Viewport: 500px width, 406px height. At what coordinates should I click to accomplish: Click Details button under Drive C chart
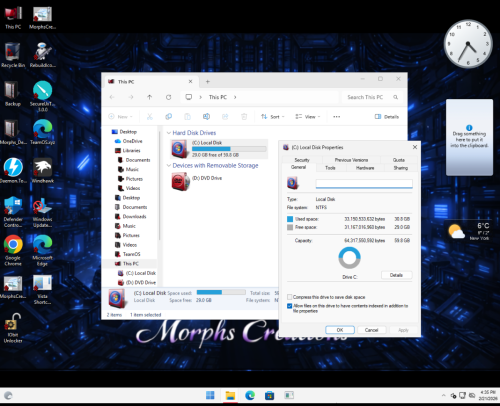point(396,275)
